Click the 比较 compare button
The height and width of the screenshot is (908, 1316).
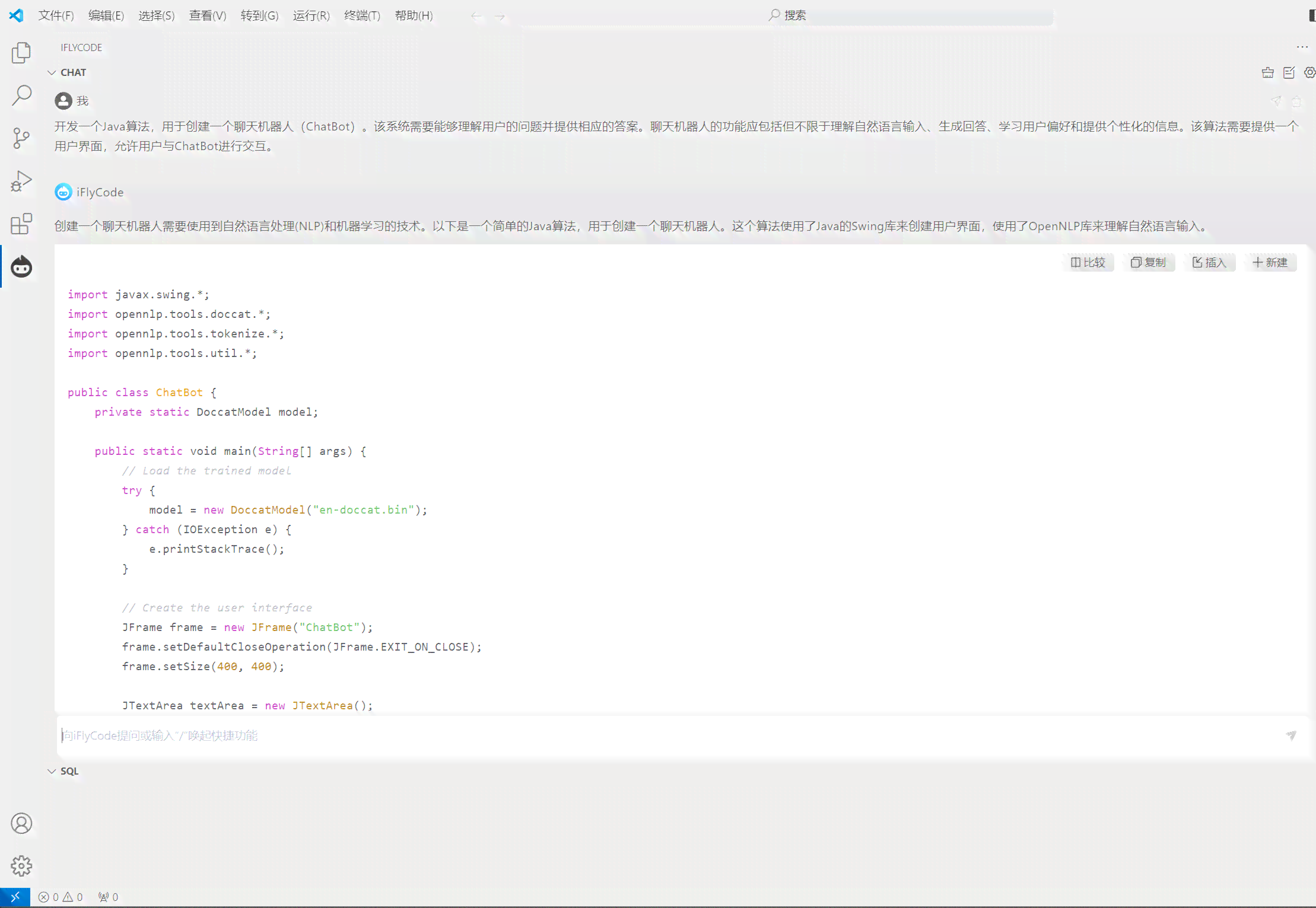click(x=1088, y=262)
